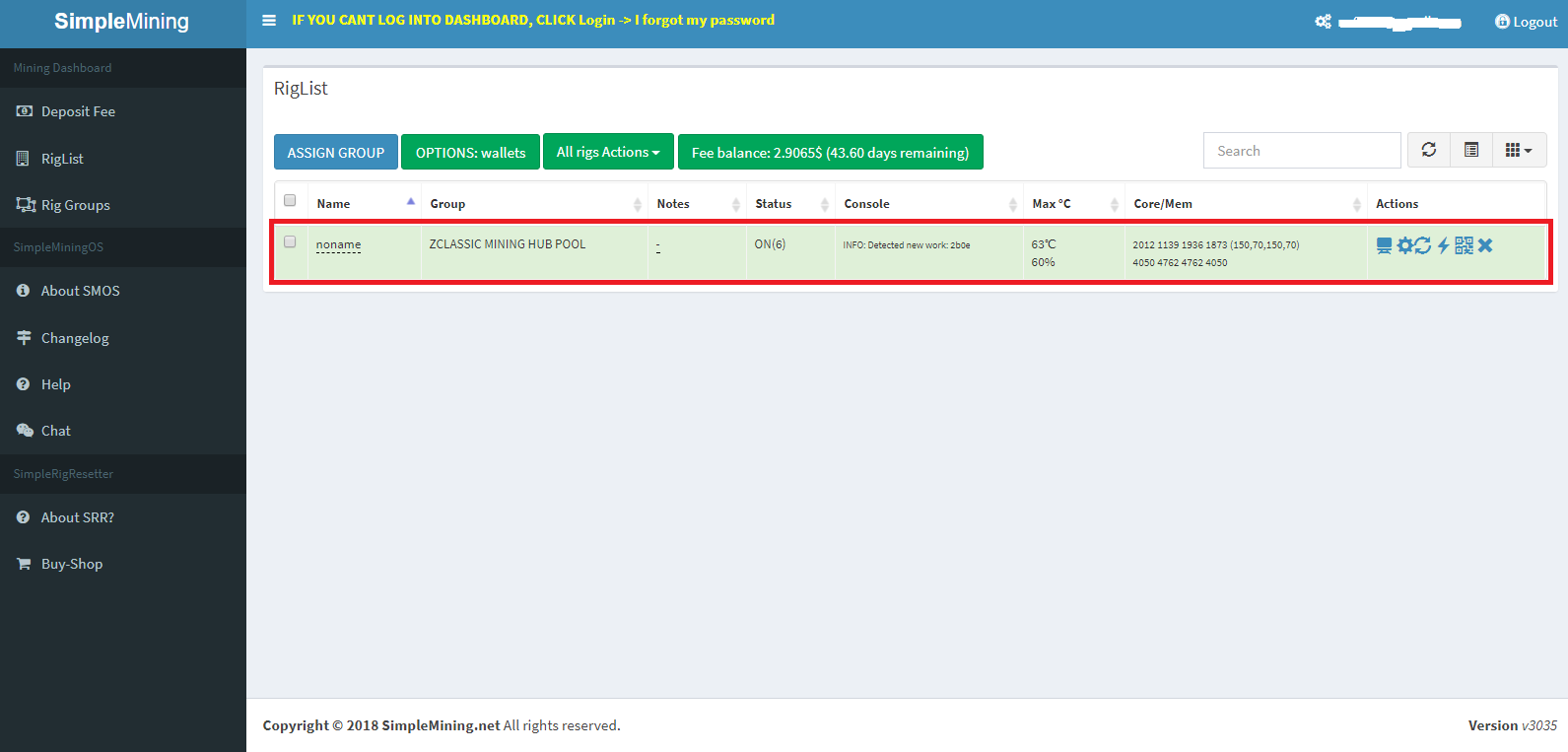This screenshot has width=1568, height=752.
Task: Sort table by Console column
Action: [x=929, y=203]
